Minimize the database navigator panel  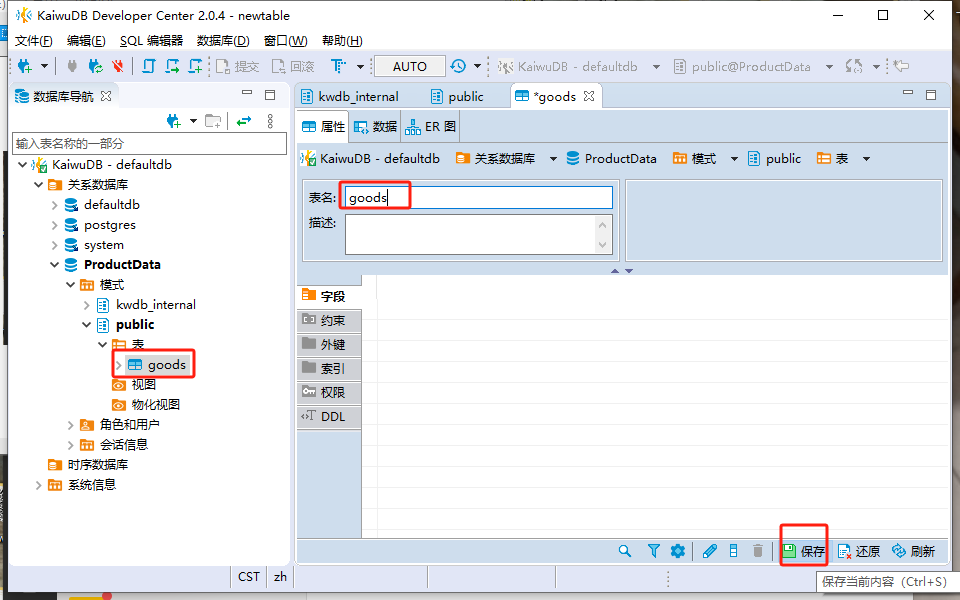[247, 93]
